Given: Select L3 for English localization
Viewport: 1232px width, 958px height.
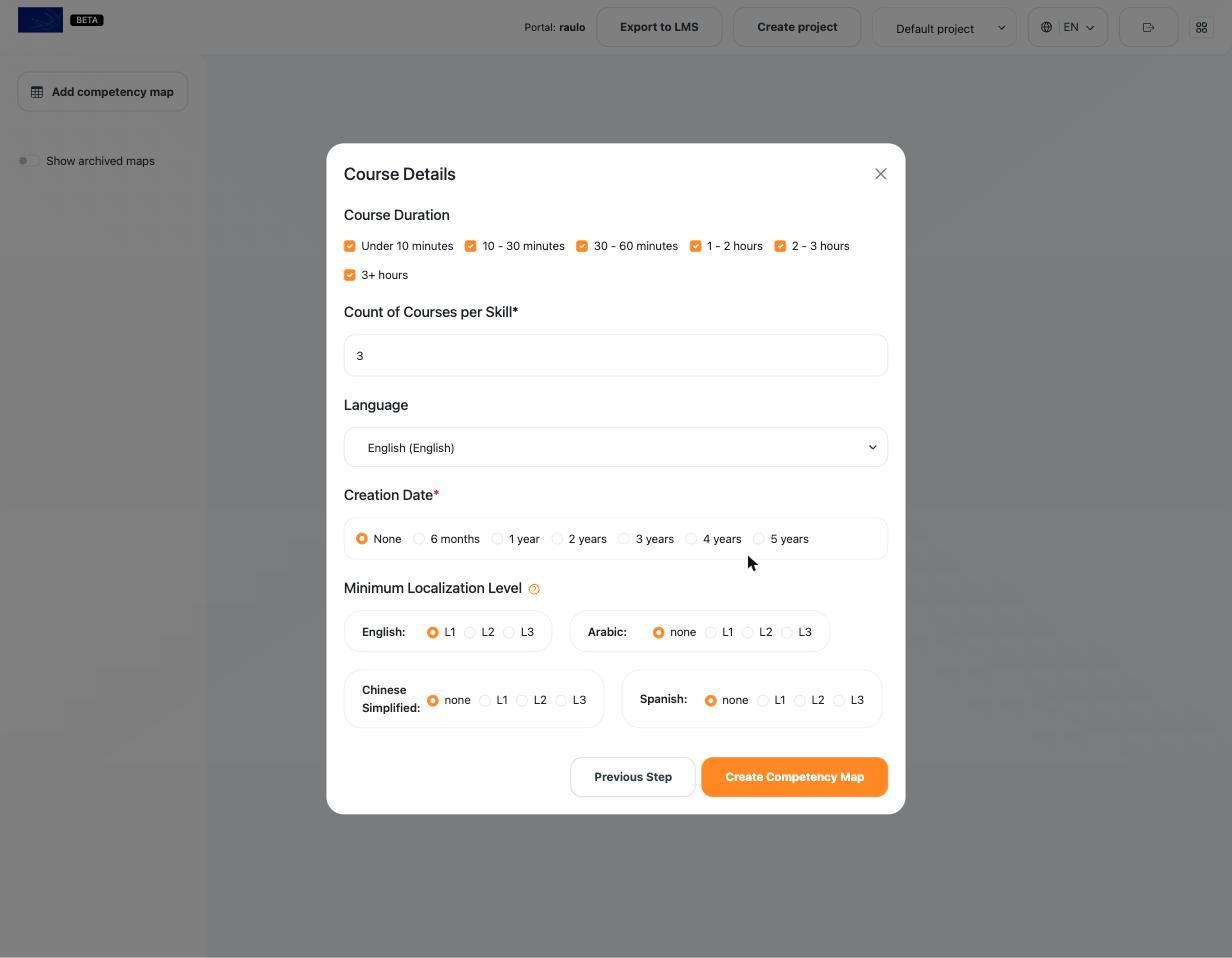Looking at the screenshot, I should click(x=509, y=632).
